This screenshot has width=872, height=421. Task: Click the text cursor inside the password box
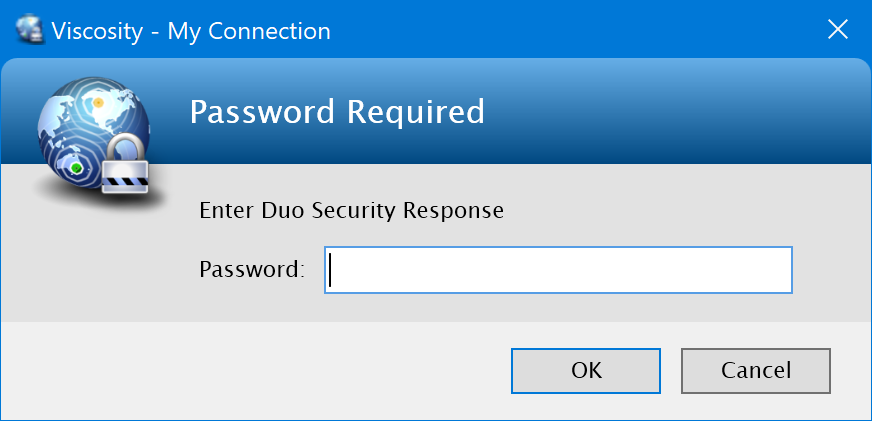331,270
